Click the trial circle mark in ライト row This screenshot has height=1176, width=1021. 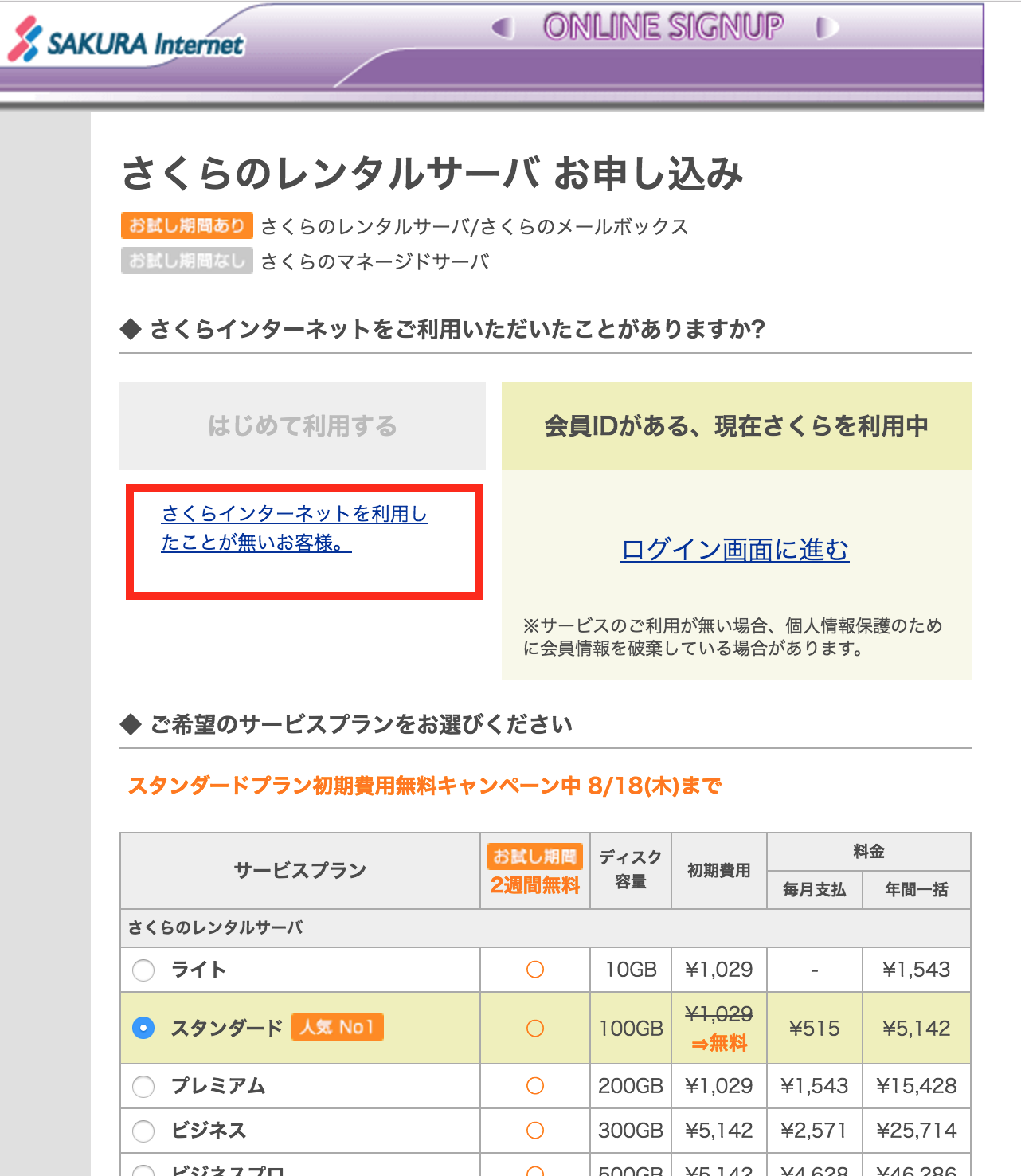[535, 970]
